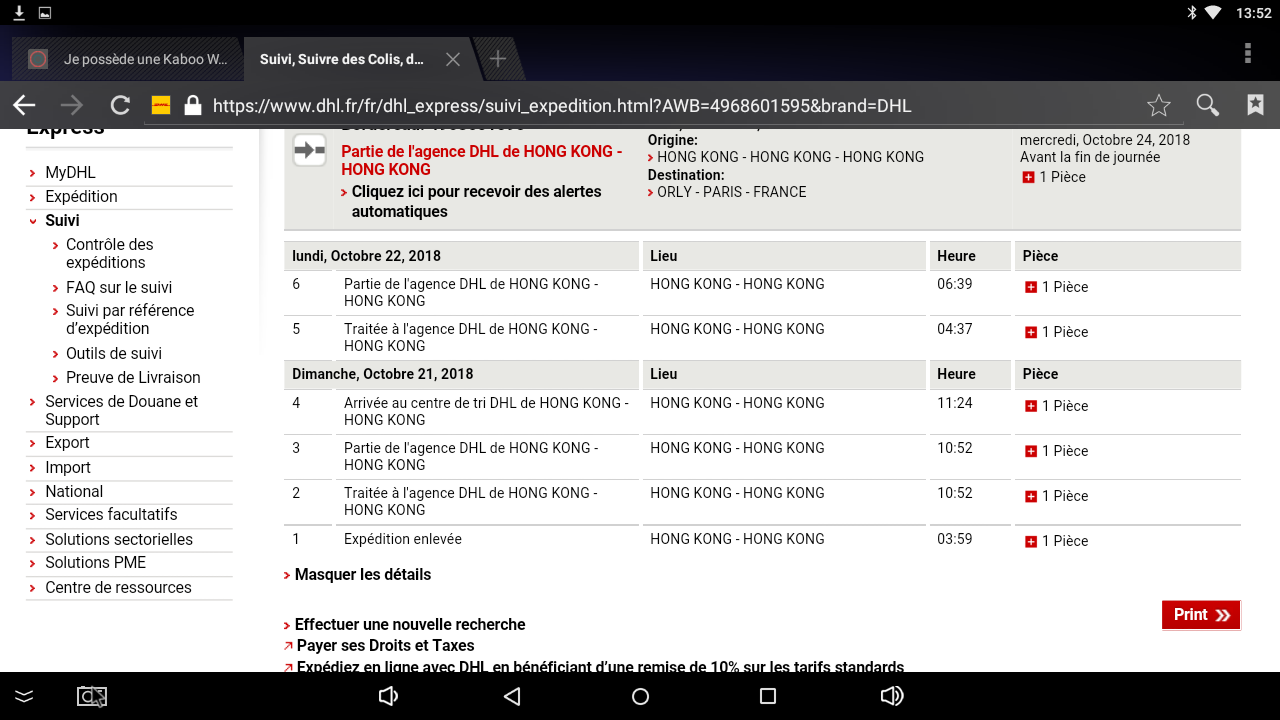Click the shipment status arrow icon
The image size is (1280, 720).
[x=309, y=151]
